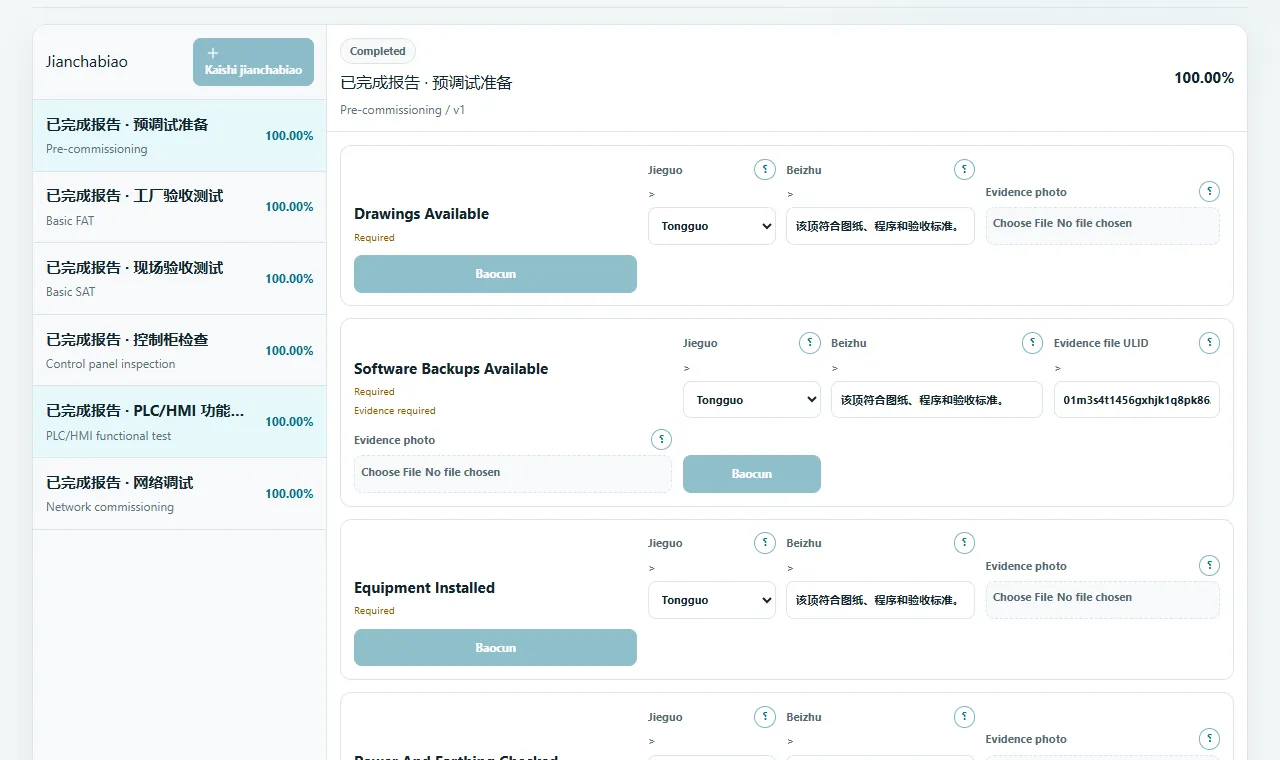Click the Beizhu field for Equipment Installed
Viewport: 1280px width, 760px height.
pos(880,600)
